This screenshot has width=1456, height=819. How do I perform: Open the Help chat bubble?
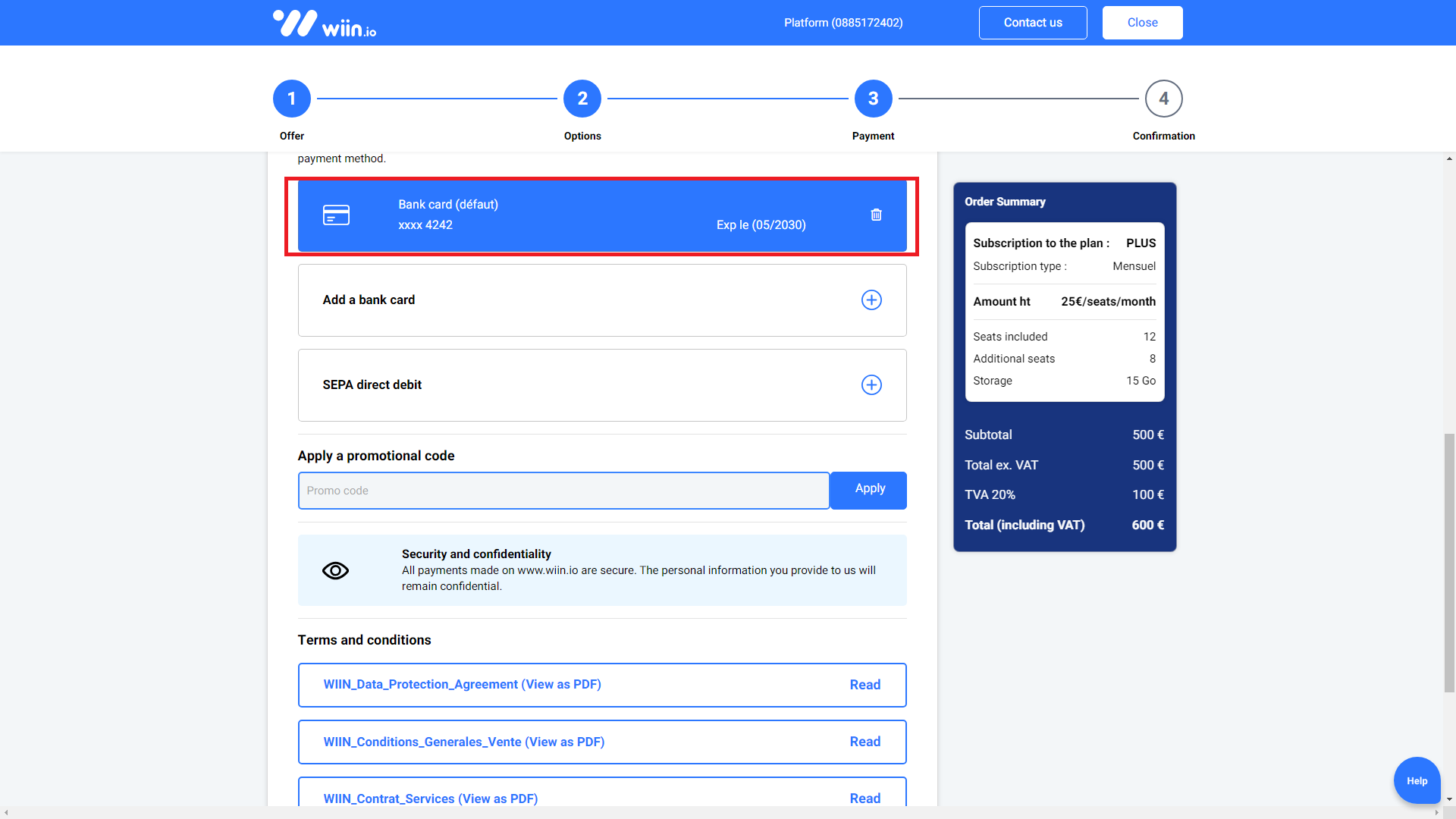[1416, 780]
